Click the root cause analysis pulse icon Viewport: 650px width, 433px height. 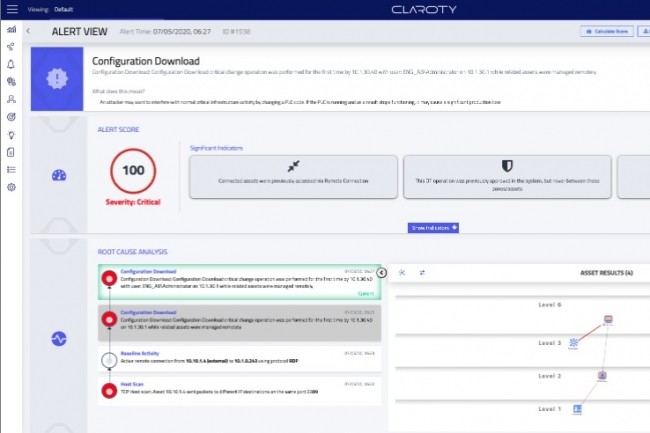point(58,339)
